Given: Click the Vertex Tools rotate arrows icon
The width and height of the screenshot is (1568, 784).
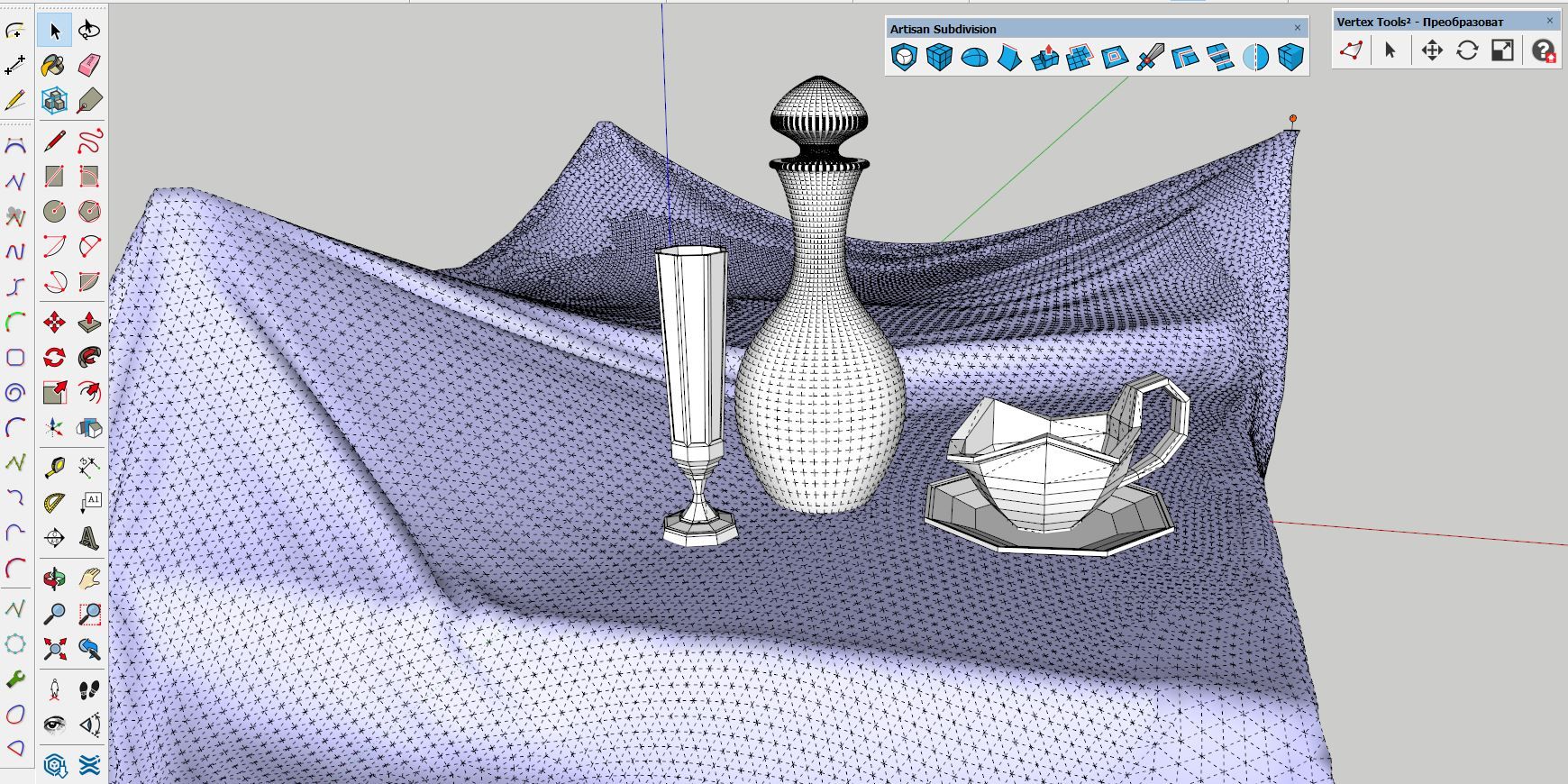Looking at the screenshot, I should click(1467, 50).
